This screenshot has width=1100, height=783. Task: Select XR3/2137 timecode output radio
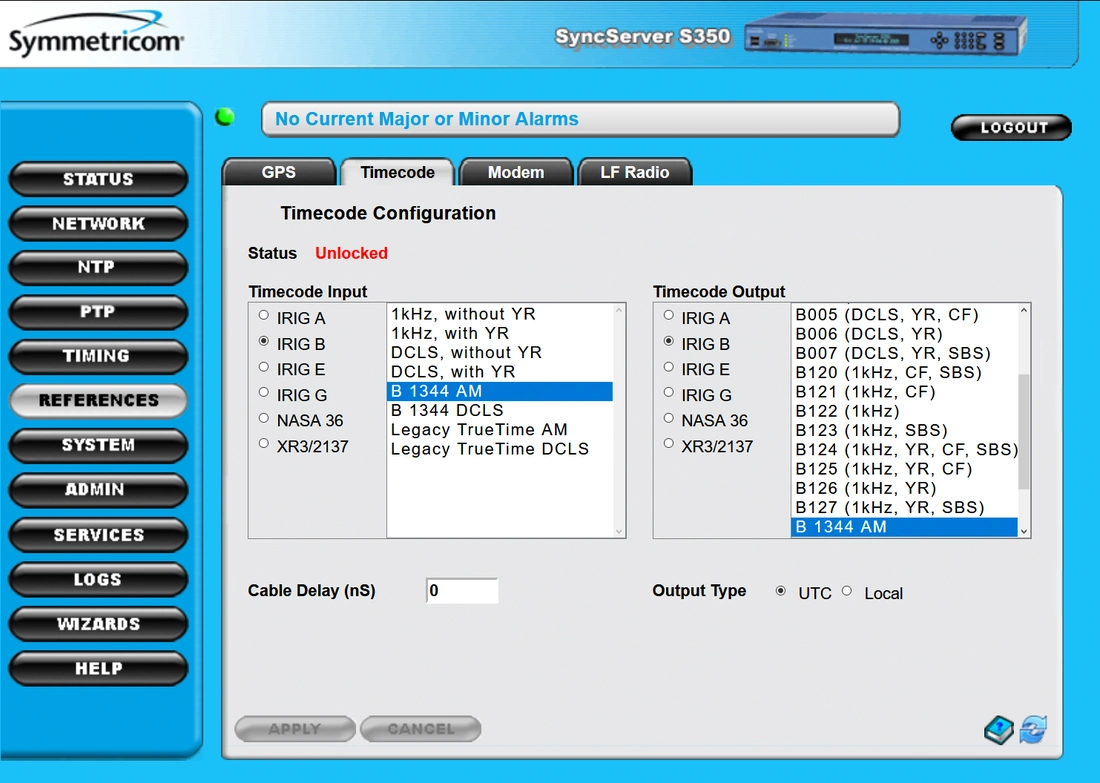point(669,444)
